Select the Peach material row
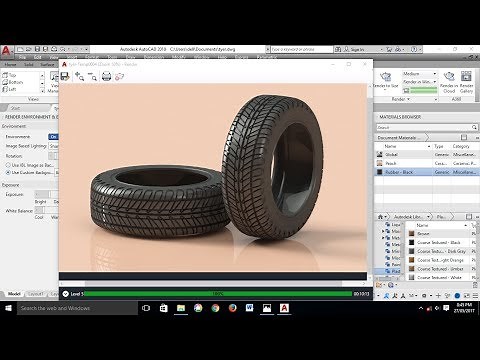 [x=426, y=163]
